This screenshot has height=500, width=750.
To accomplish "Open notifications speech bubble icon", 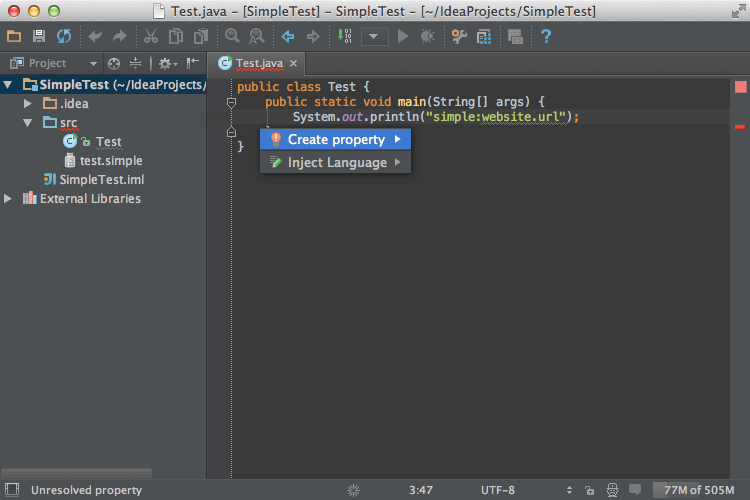I will point(635,489).
